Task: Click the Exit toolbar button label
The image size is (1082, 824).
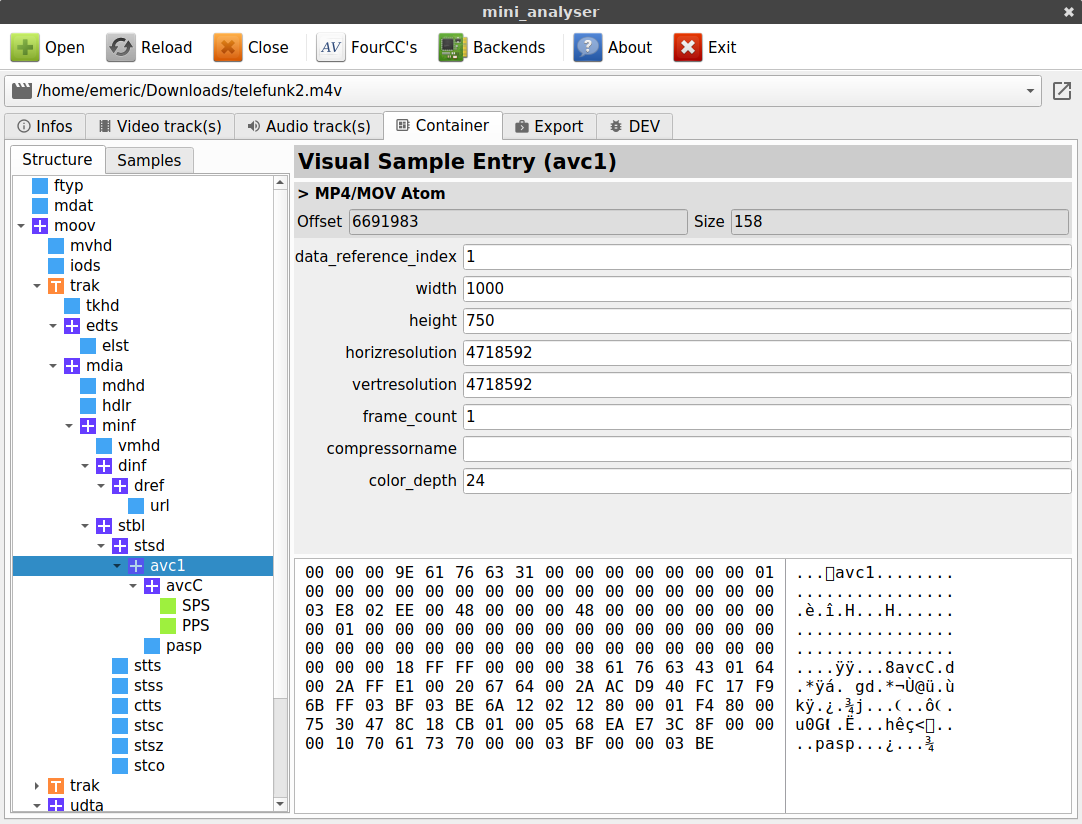Action: [x=722, y=48]
